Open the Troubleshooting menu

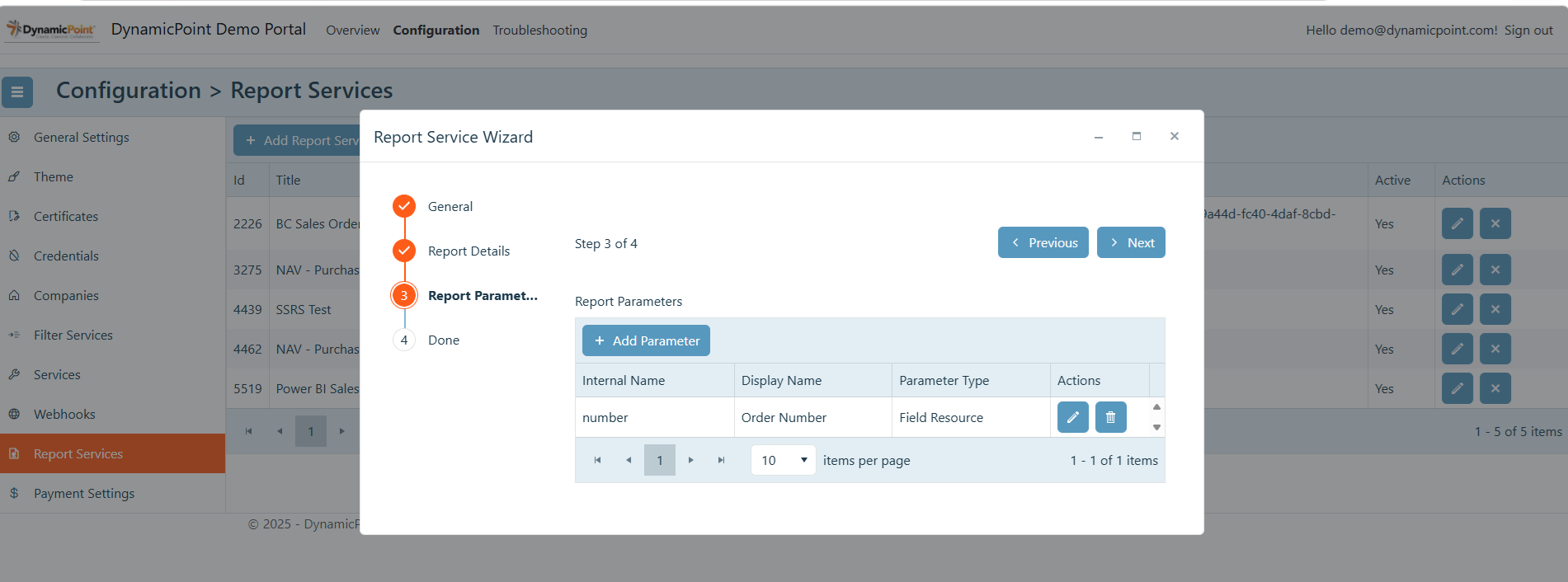(x=540, y=31)
